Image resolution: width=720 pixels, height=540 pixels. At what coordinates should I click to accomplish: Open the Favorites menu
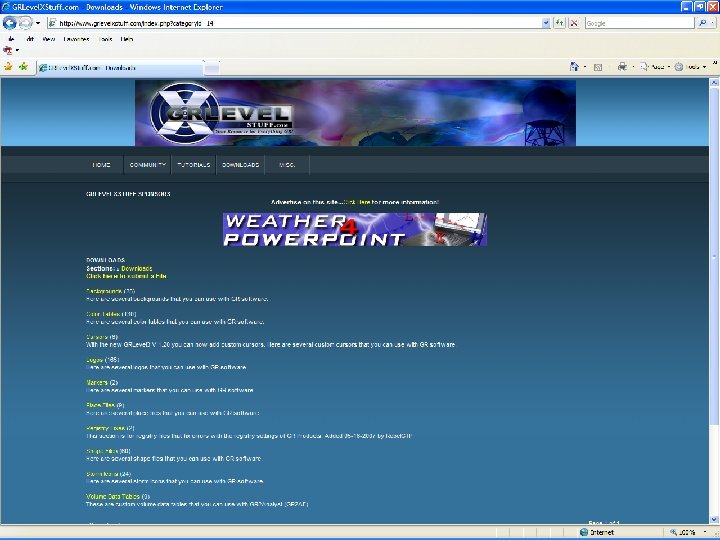tap(76, 39)
